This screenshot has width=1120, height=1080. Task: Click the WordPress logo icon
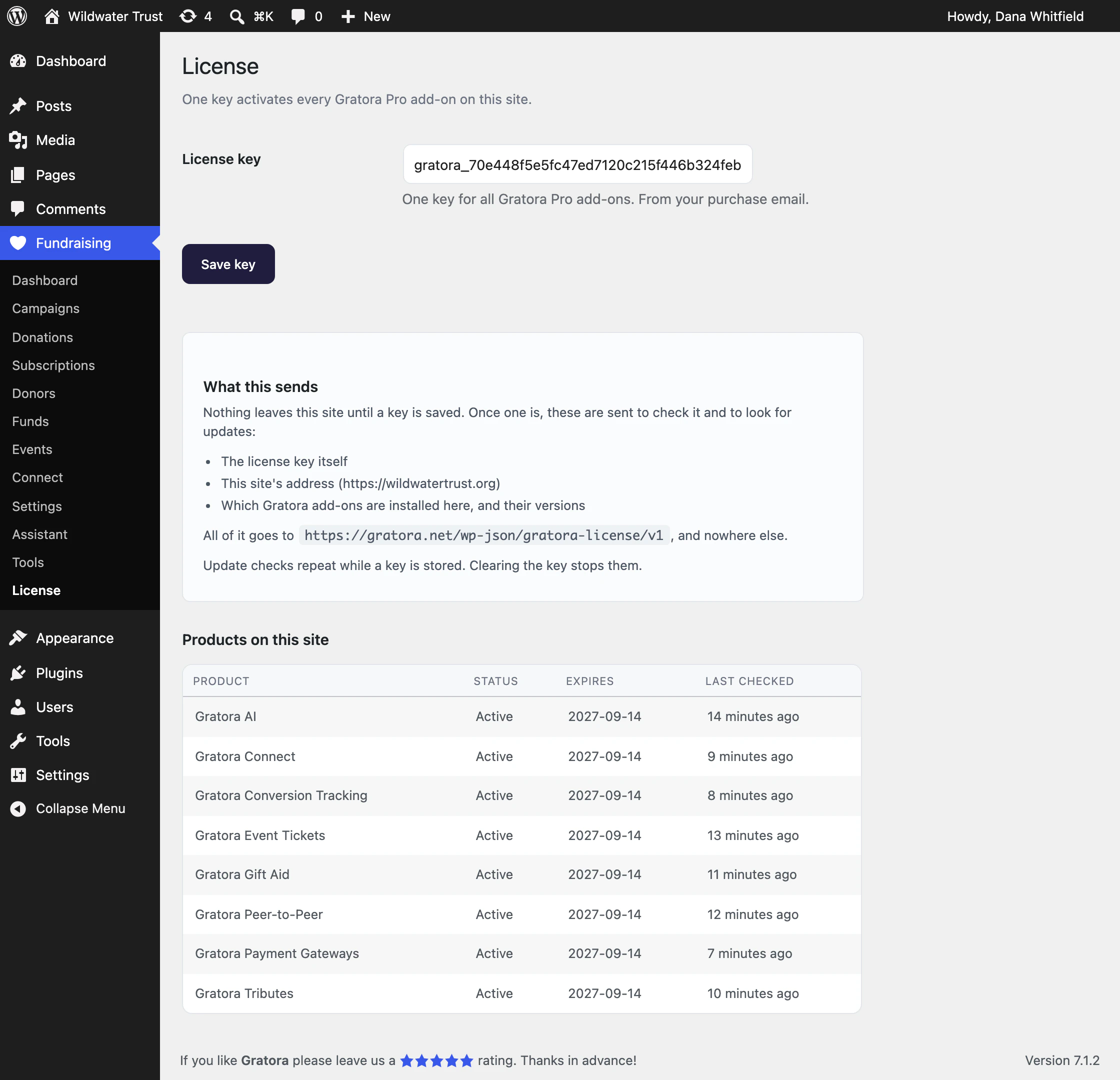pyautogui.click(x=17, y=16)
